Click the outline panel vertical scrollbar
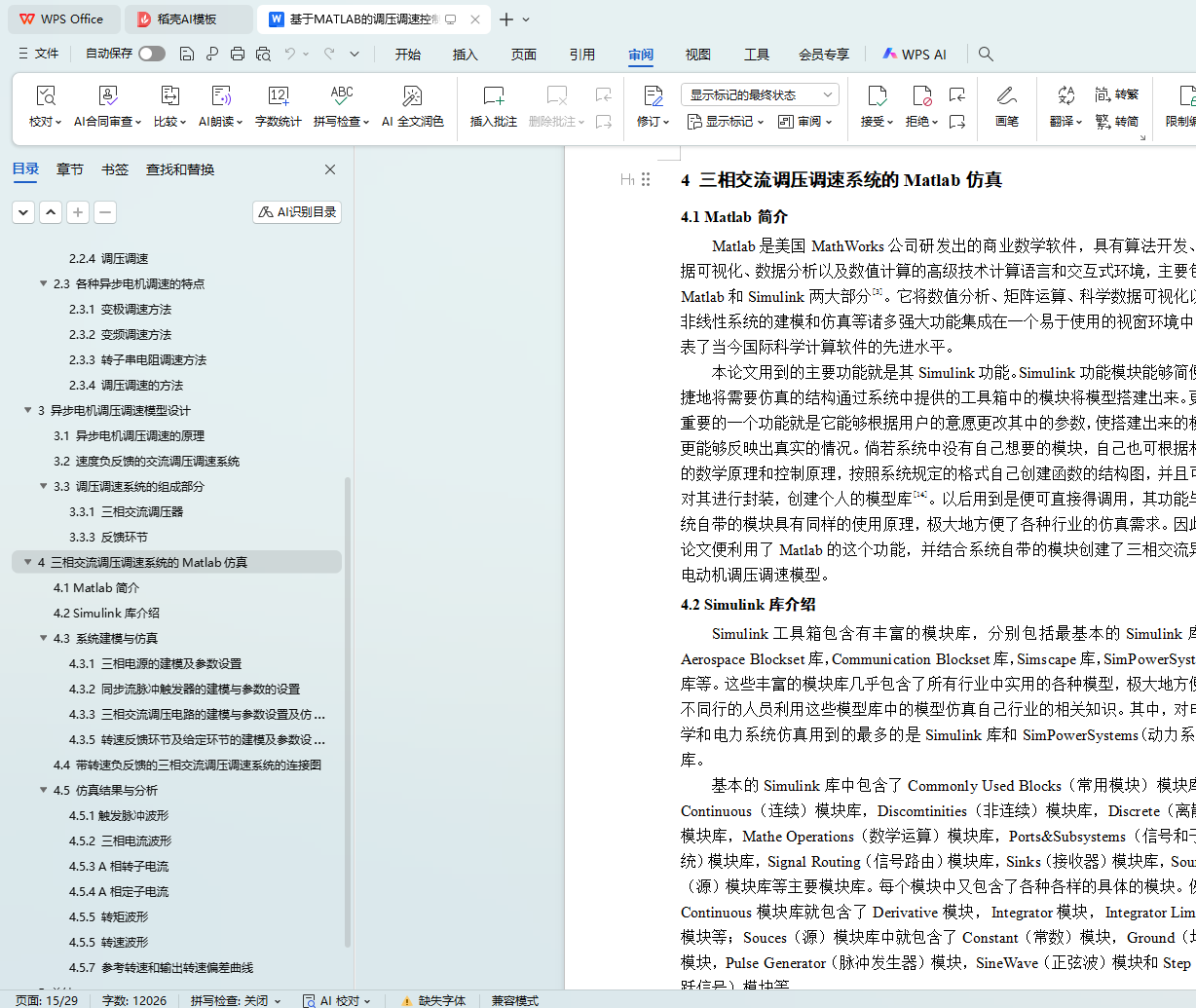The height and width of the screenshot is (1008, 1196). click(348, 711)
